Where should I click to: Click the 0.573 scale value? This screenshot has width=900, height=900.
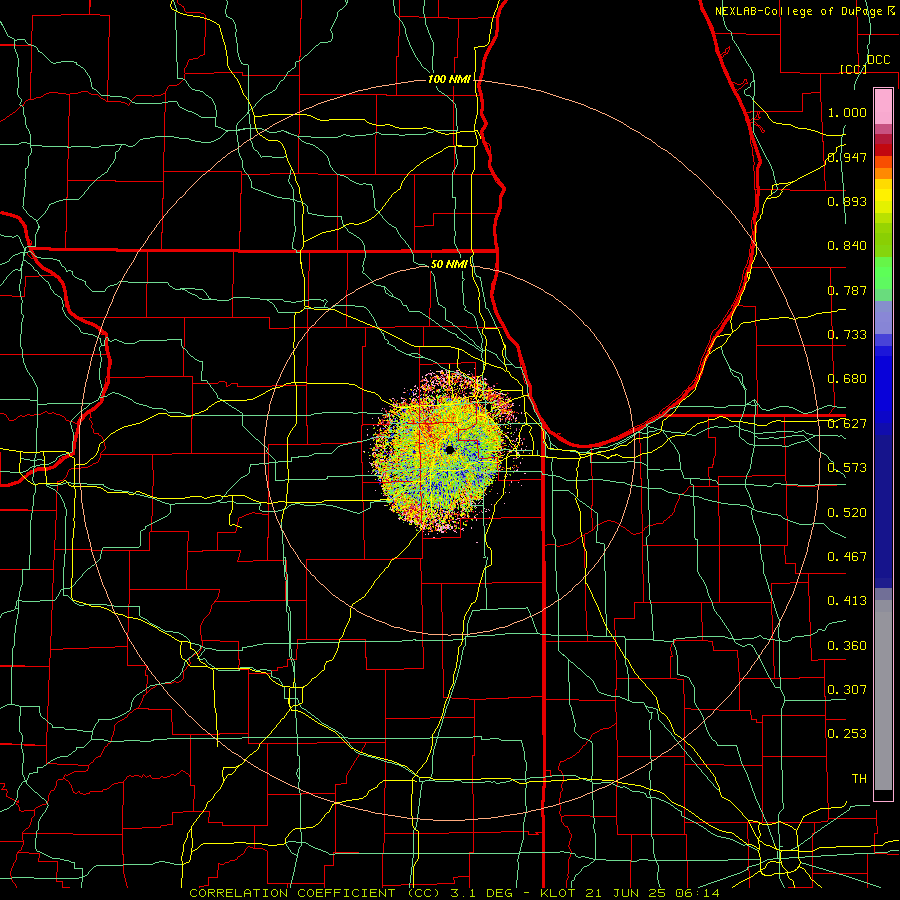pyautogui.click(x=847, y=468)
